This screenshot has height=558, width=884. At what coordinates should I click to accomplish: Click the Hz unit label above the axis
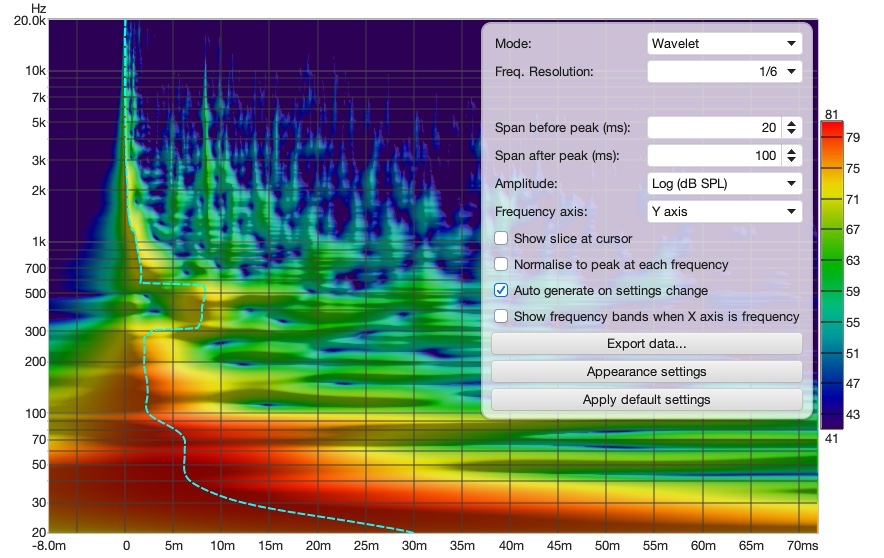[38, 8]
